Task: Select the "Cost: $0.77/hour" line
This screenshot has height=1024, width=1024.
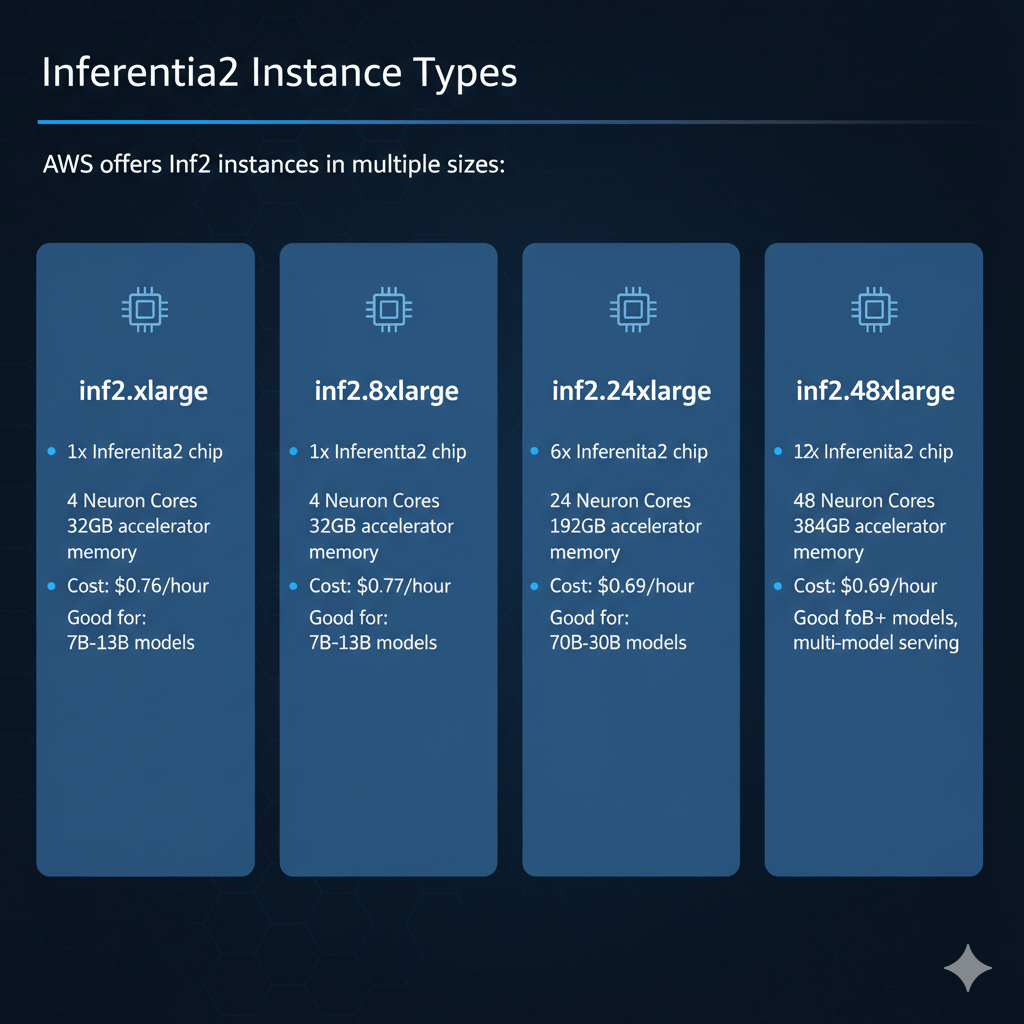Action: (380, 586)
